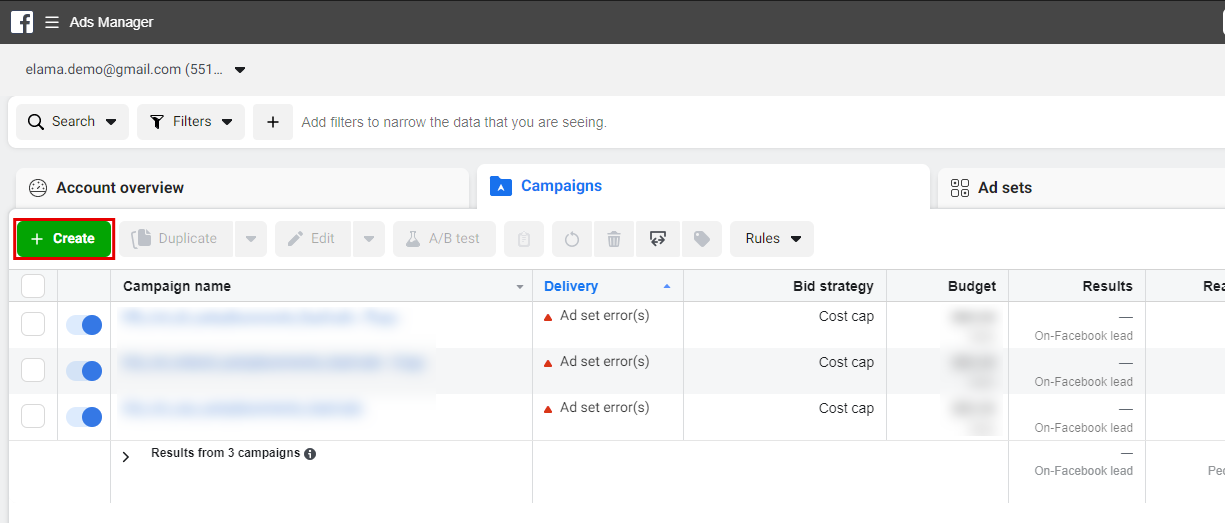Click the Ads Manager title text

coord(111,22)
